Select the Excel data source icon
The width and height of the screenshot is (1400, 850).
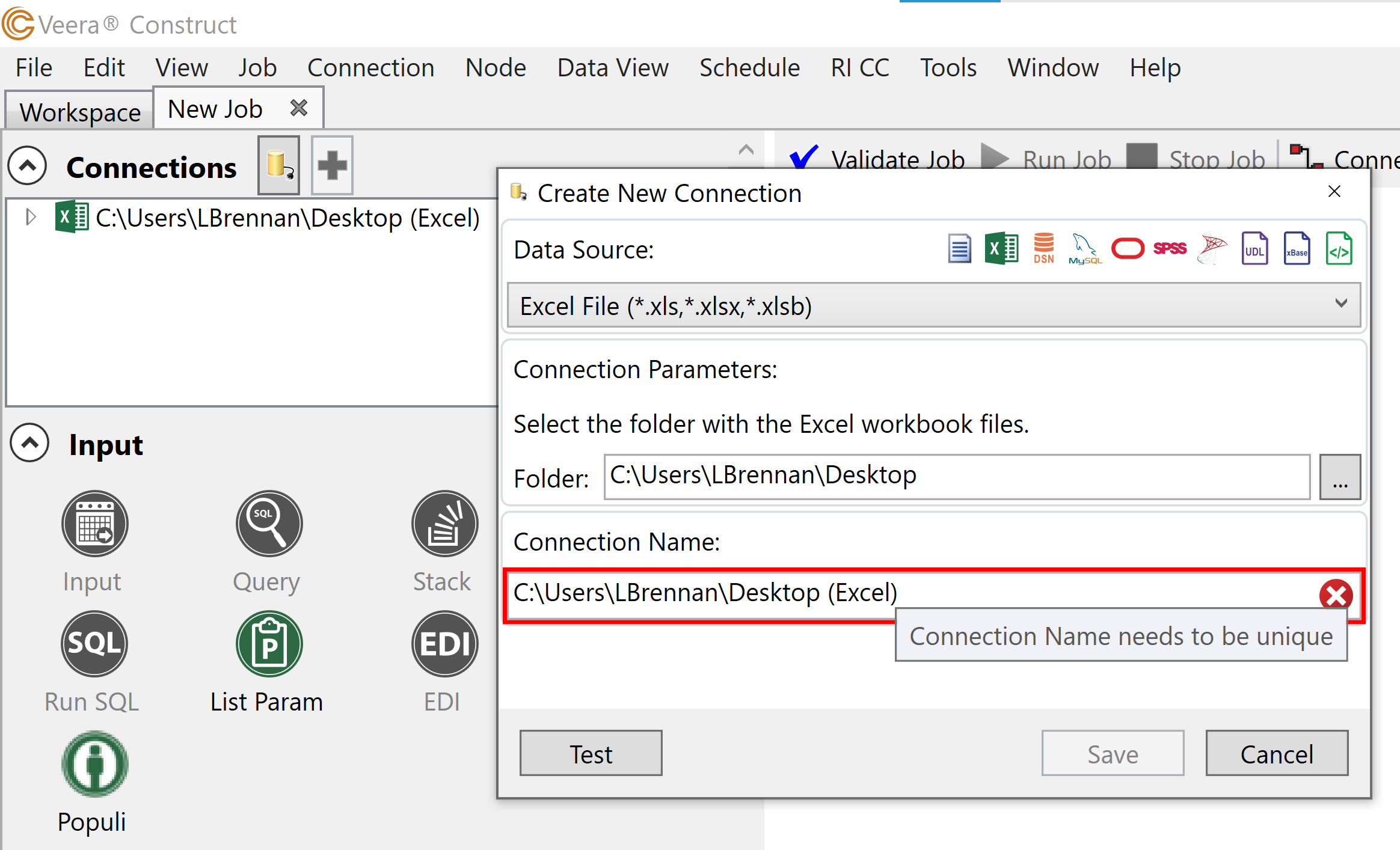[x=1001, y=248]
